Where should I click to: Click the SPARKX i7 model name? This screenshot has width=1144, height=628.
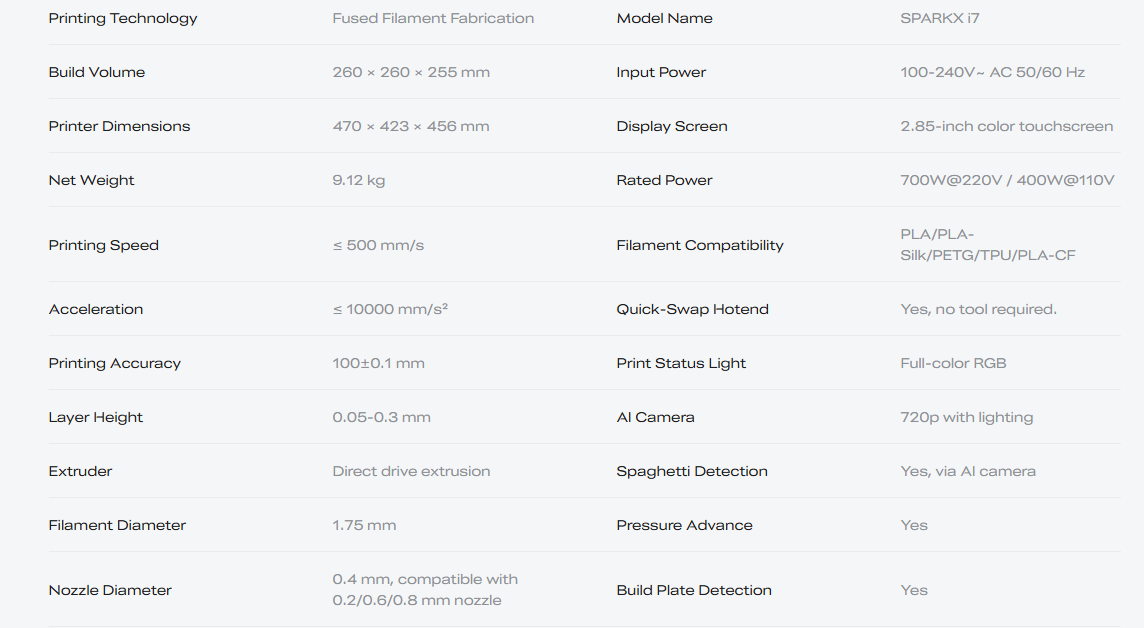tap(940, 18)
